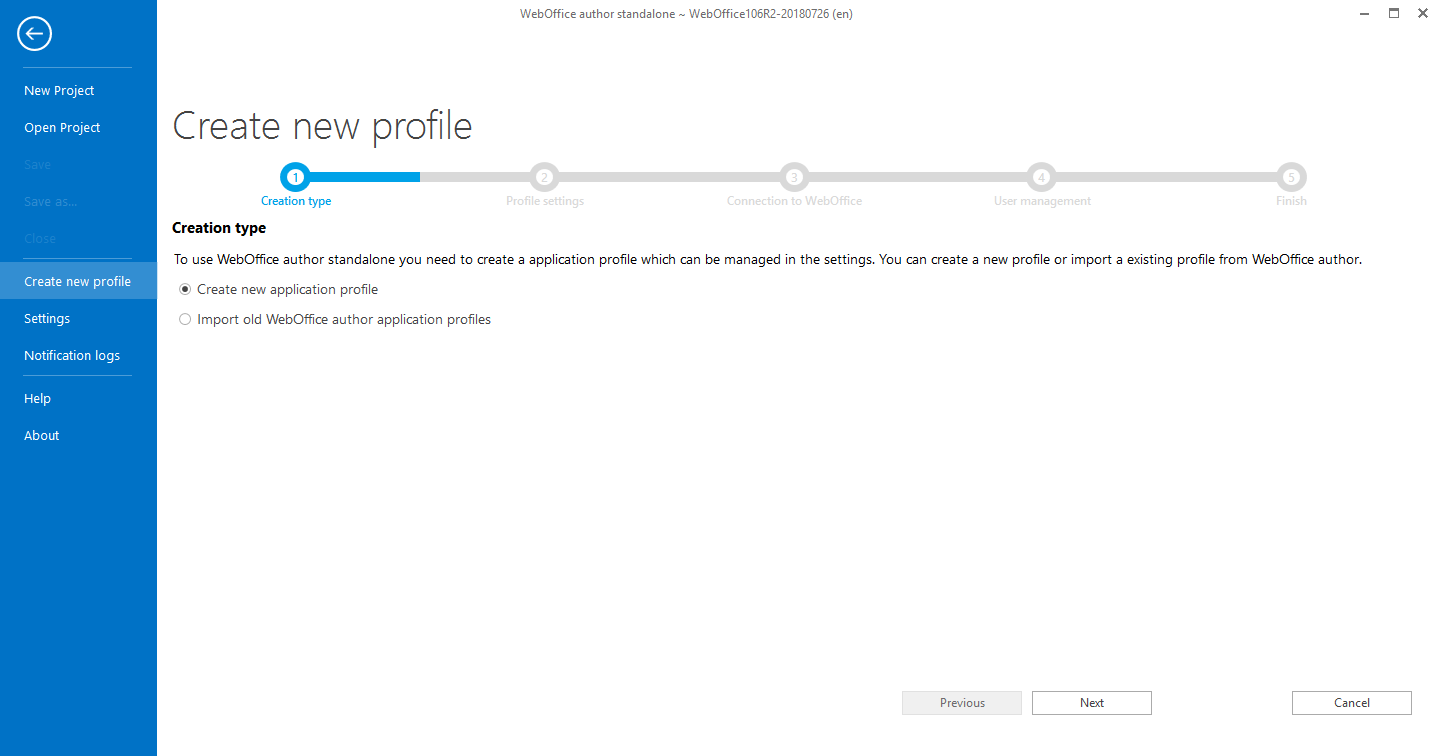Open New Project from the sidebar
The width and height of the screenshot is (1433, 756).
[x=59, y=90]
